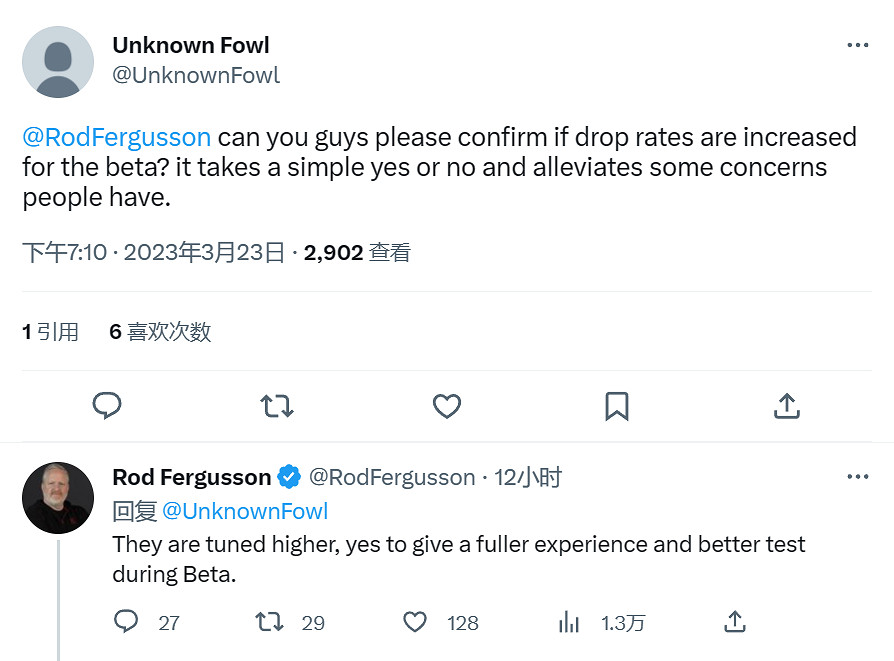Click Rod Fergusson's verified badge
This screenshot has height=661, width=894.
[289, 477]
